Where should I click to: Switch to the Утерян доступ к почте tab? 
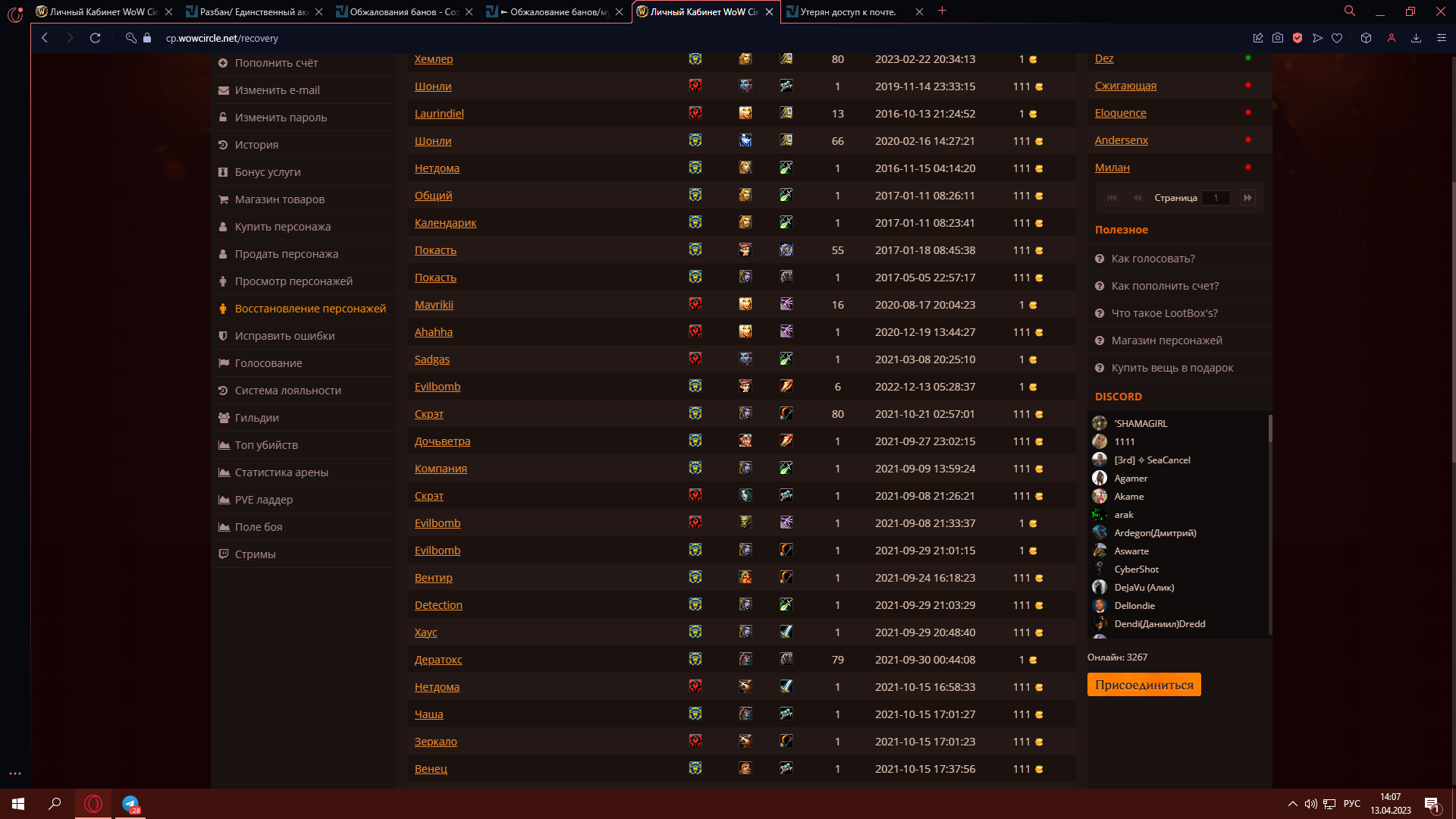(x=848, y=12)
